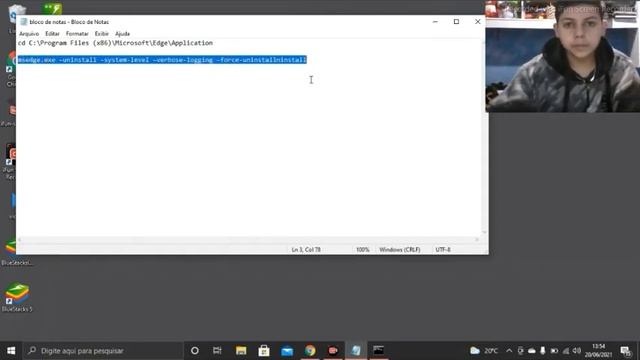Click the OneDrive cloud tray icon
This screenshot has width=640, height=360.
(x=531, y=351)
